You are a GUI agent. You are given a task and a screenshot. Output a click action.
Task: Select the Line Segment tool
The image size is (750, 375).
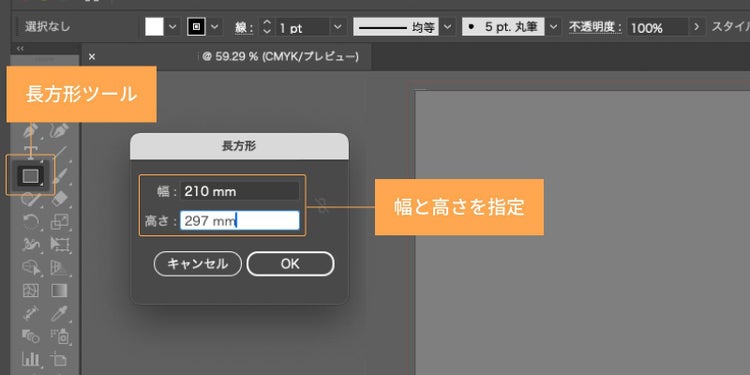tap(60, 154)
